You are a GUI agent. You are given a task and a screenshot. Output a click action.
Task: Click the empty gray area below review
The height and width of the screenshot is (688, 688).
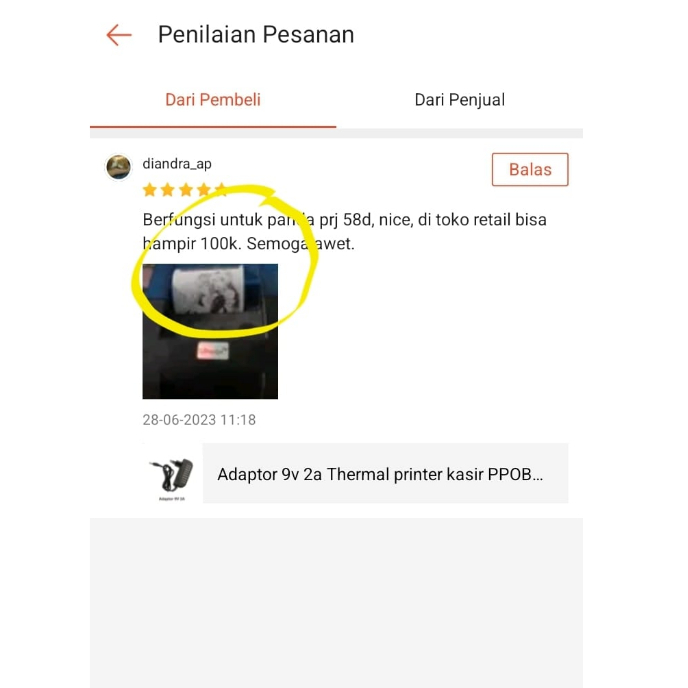click(337, 603)
